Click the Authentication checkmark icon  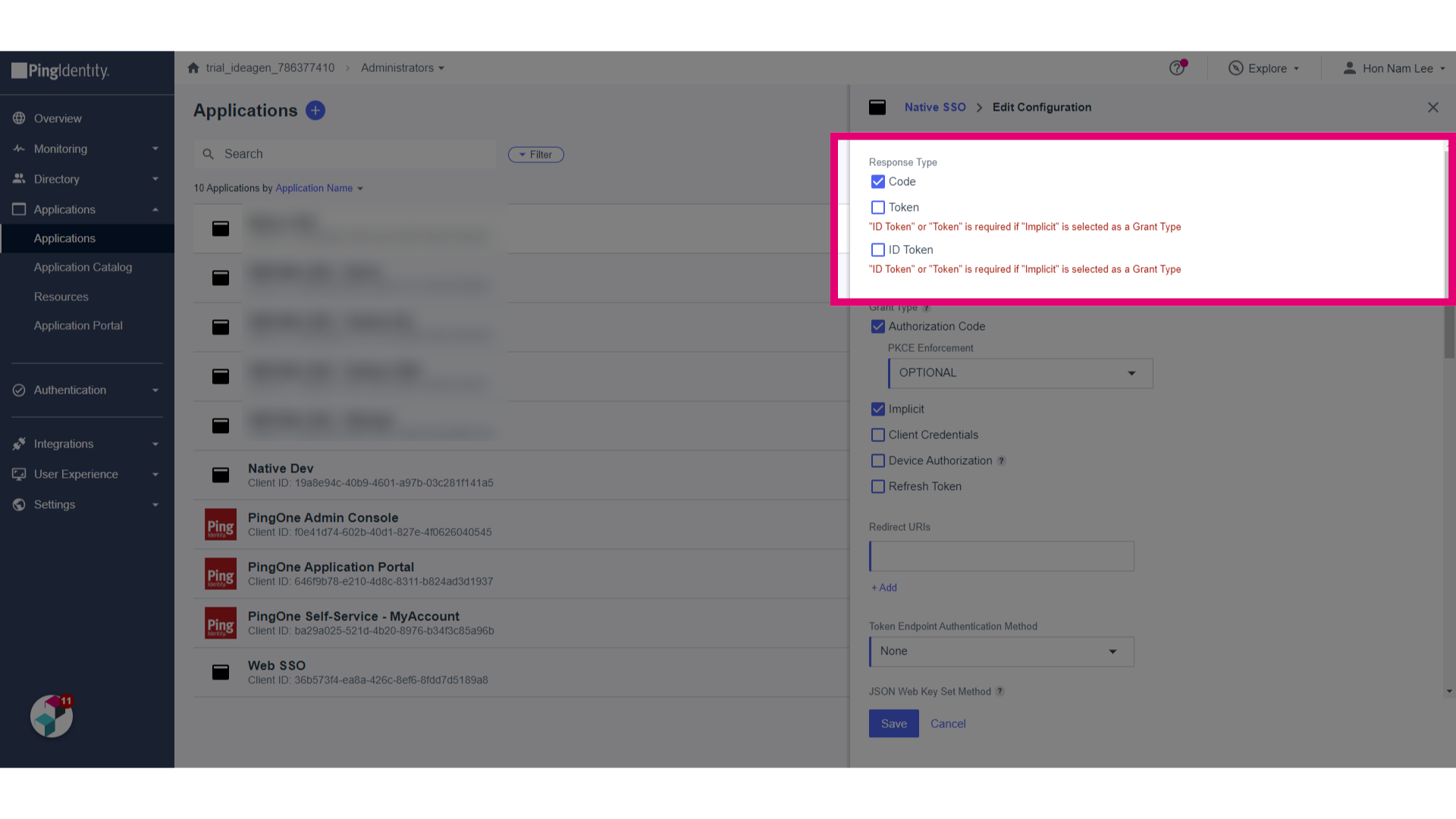(x=19, y=390)
